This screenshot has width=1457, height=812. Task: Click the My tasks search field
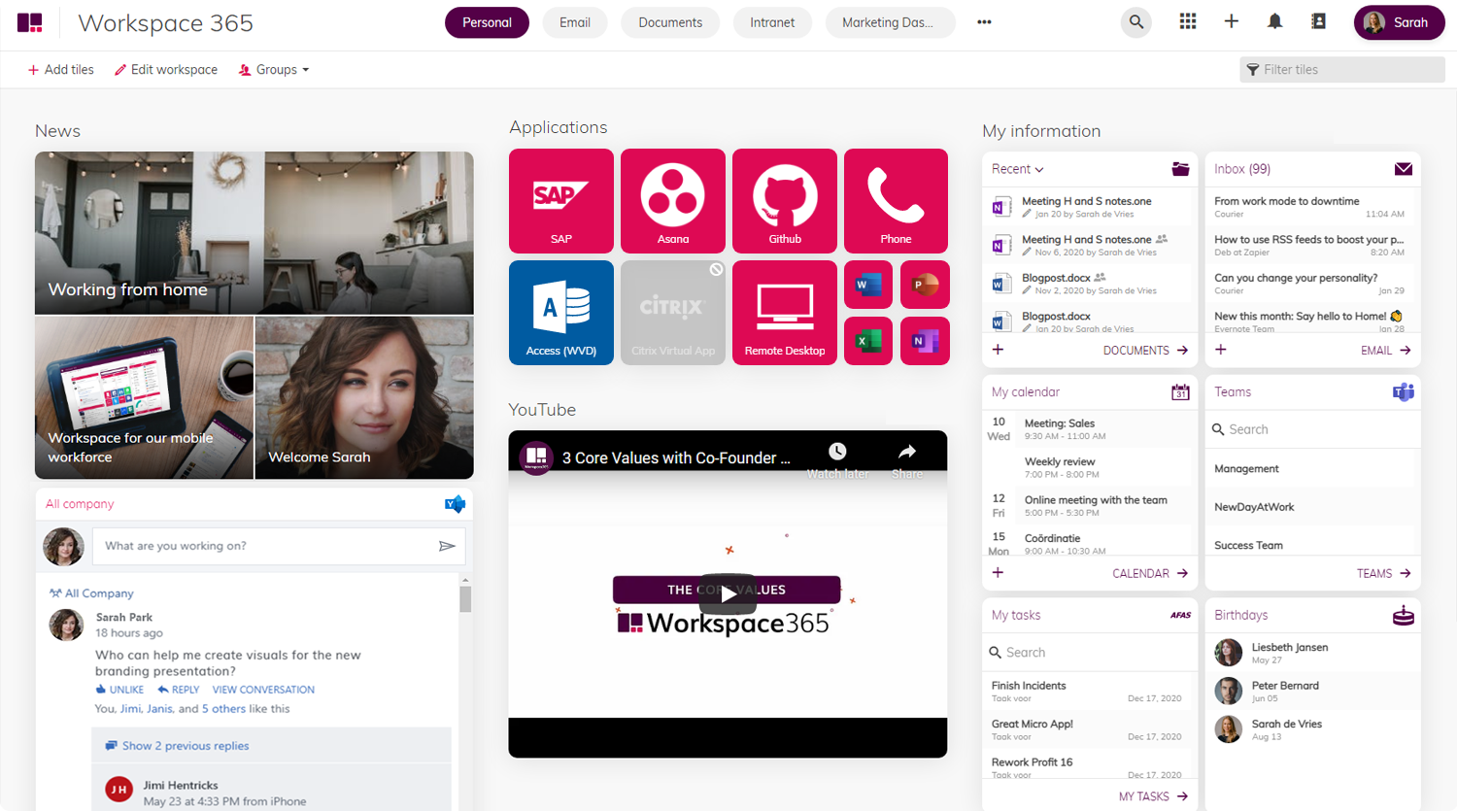click(x=1090, y=653)
